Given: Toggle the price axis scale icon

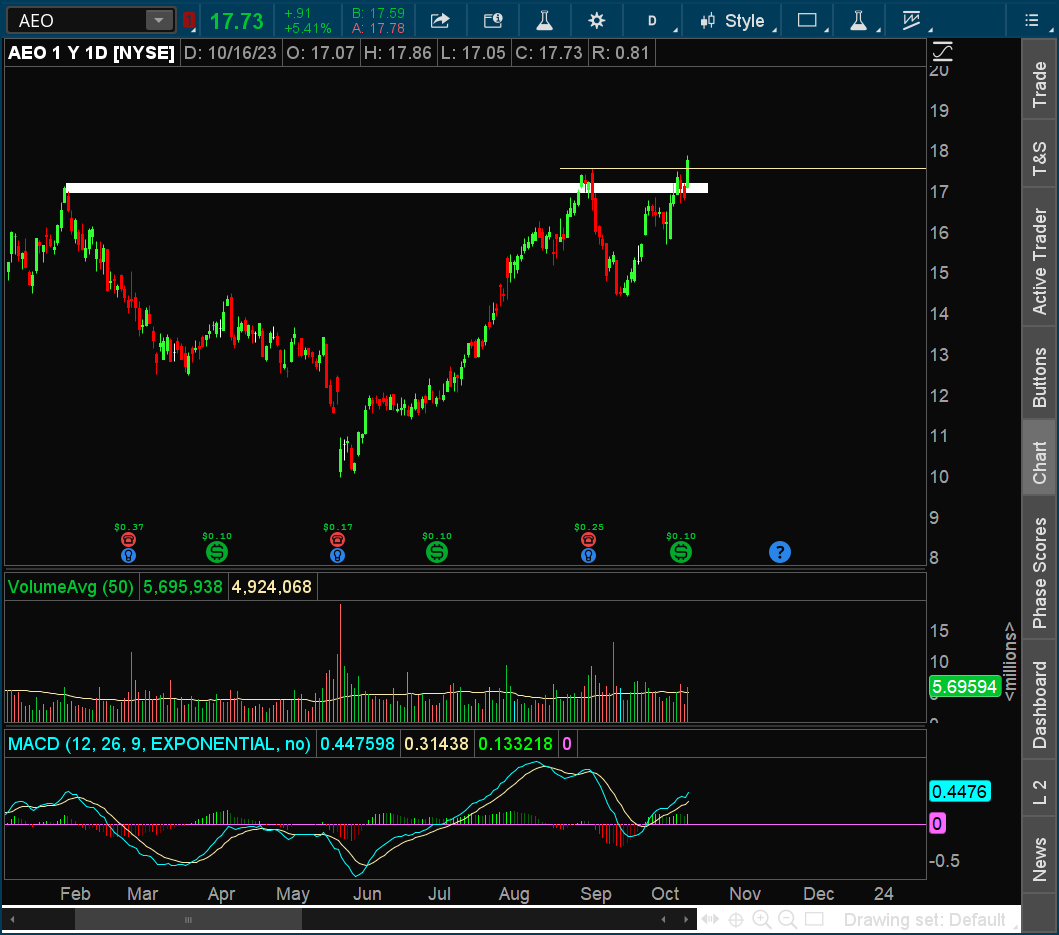Looking at the screenshot, I should click(942, 51).
